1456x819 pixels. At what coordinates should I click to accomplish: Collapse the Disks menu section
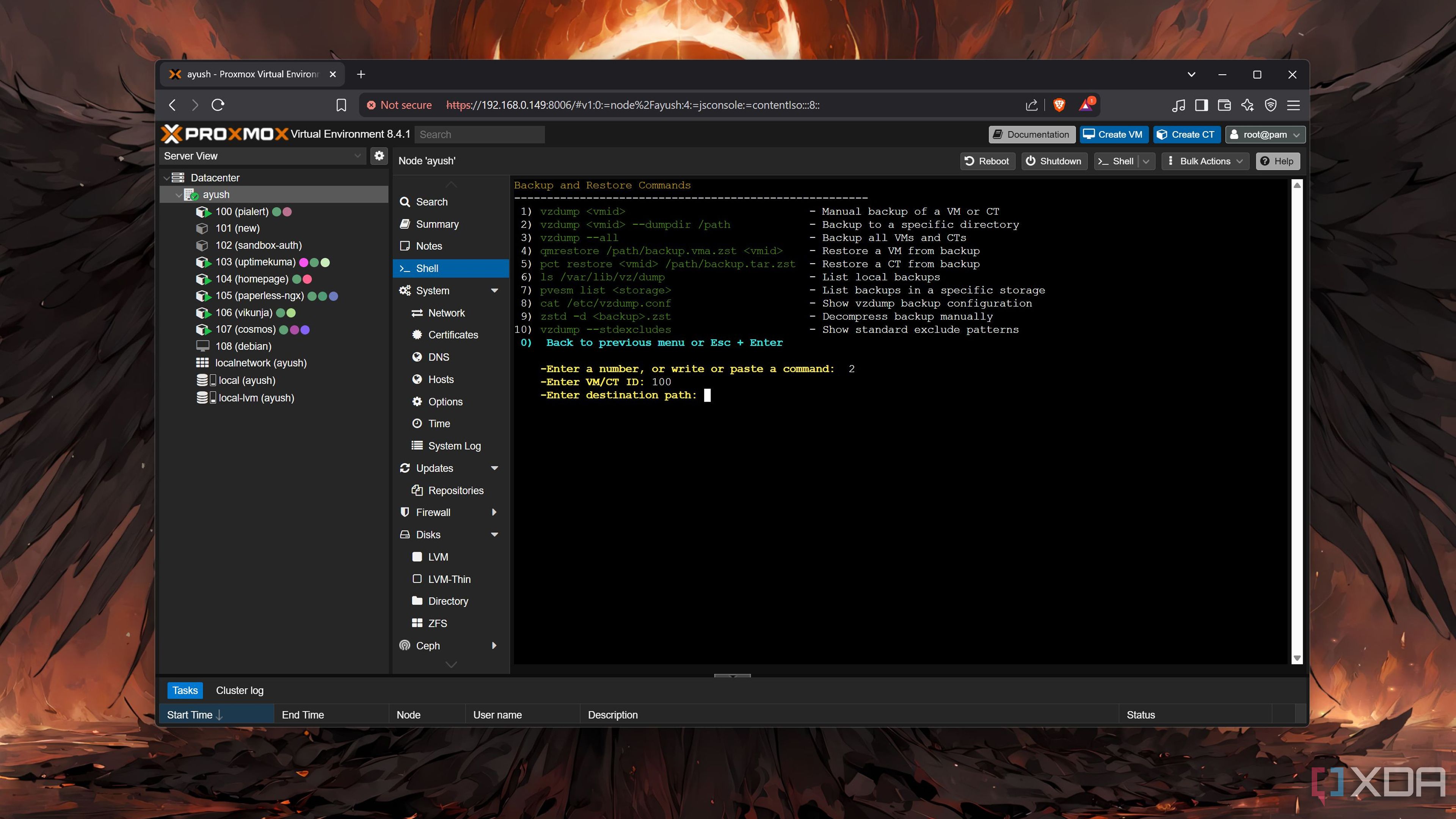tap(494, 535)
